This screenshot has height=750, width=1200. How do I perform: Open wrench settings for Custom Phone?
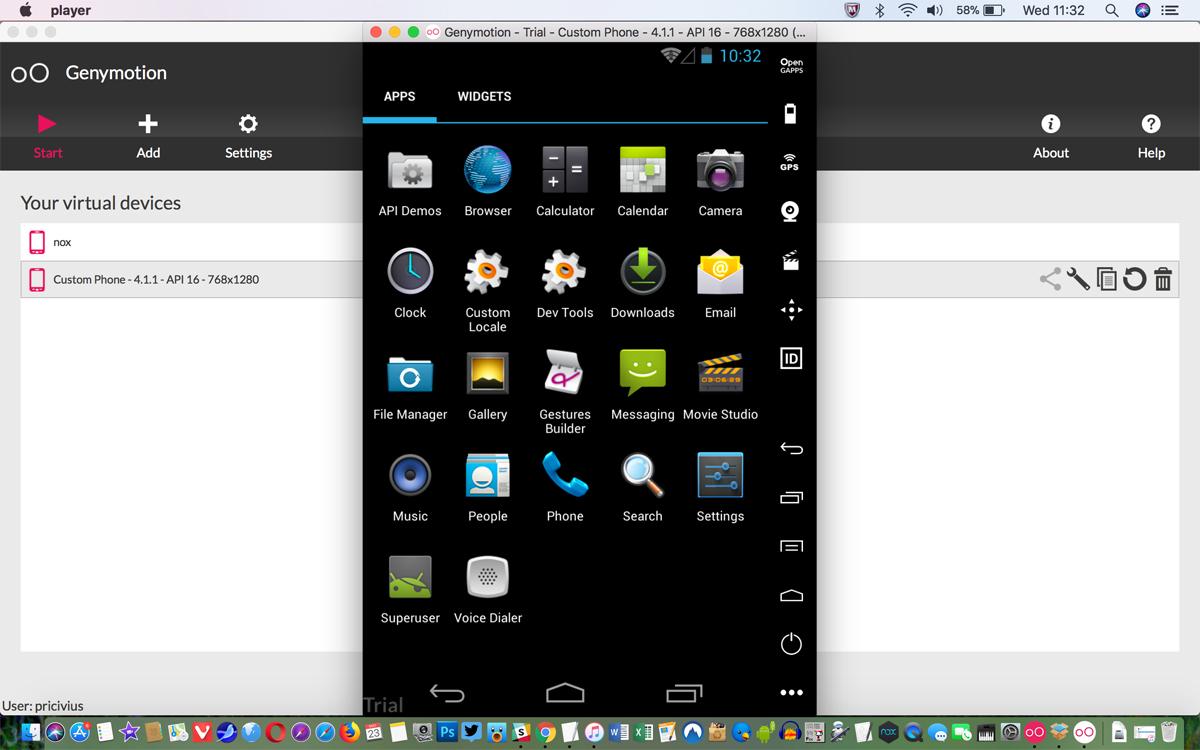[1078, 279]
